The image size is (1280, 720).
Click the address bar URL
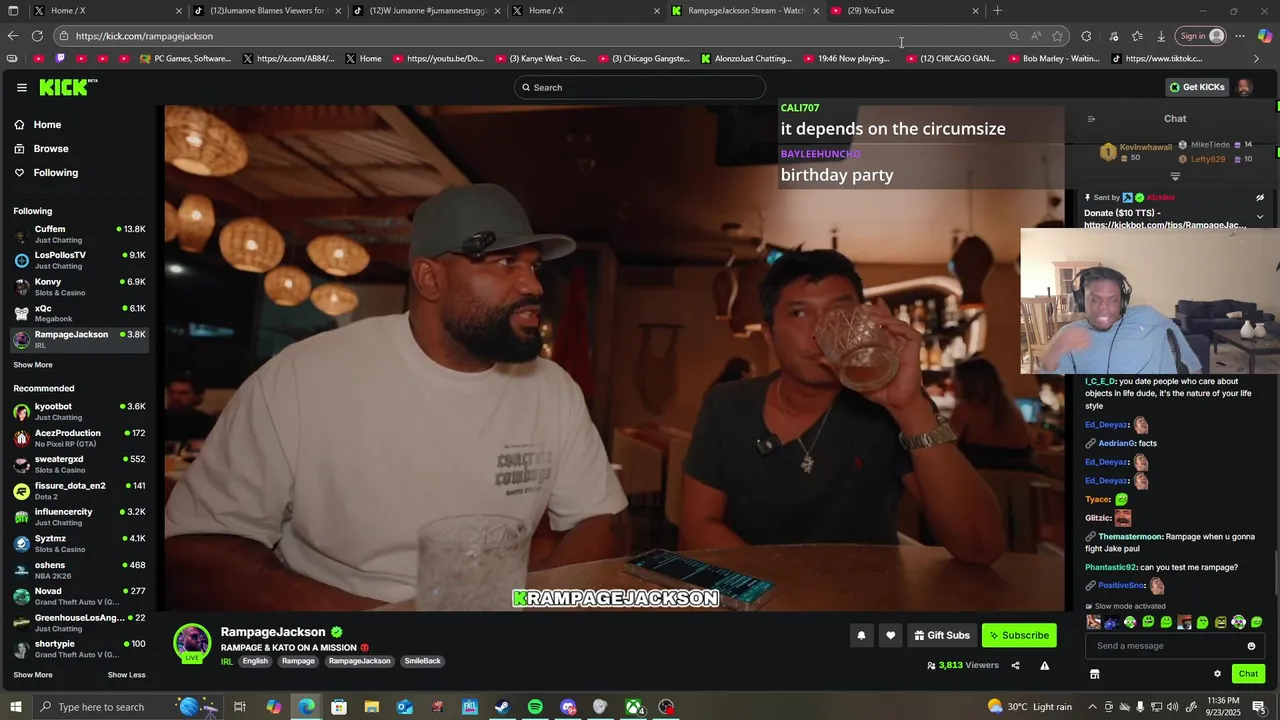coord(144,36)
